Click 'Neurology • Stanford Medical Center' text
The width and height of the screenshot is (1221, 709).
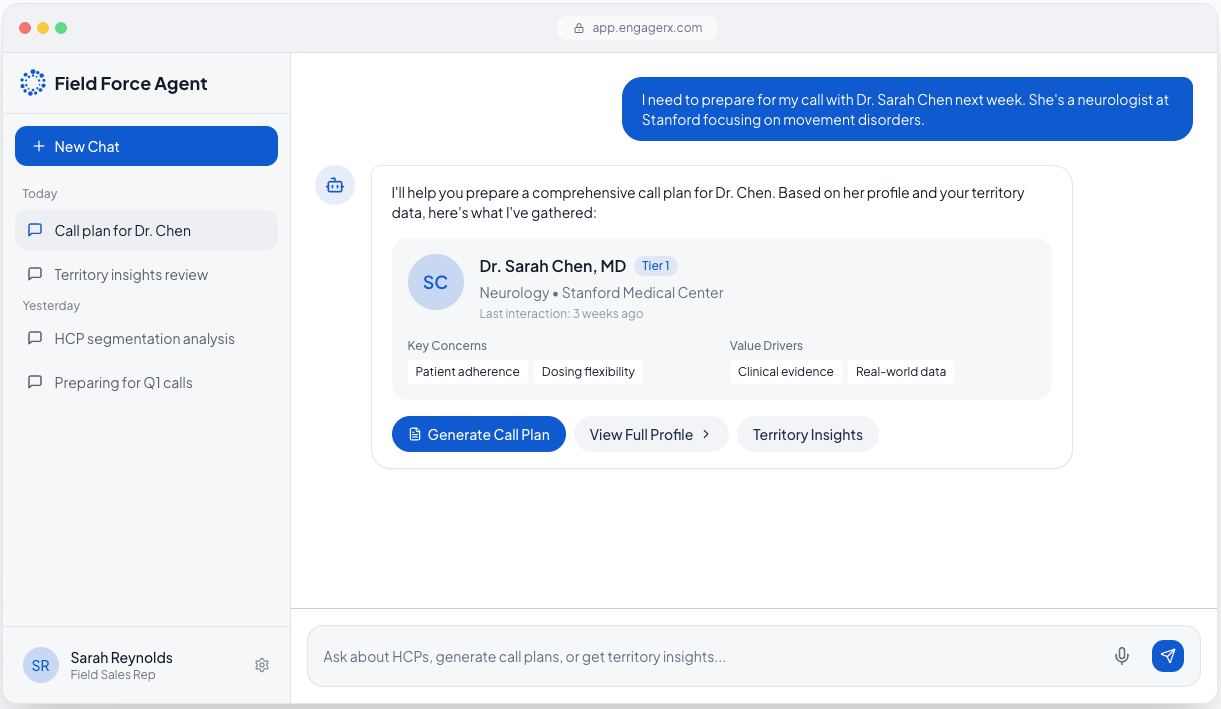[601, 293]
